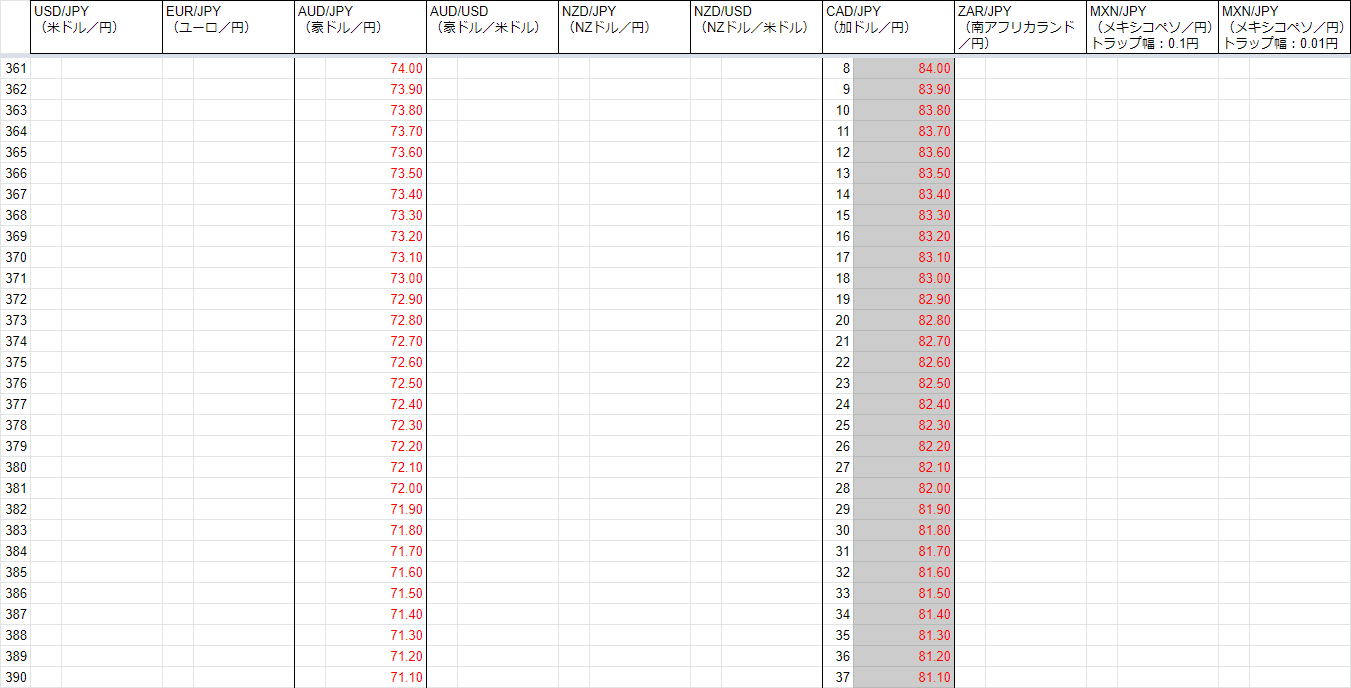Click CAD/JPY index cell 23
Viewport: 1351px width, 688px height.
[838, 383]
